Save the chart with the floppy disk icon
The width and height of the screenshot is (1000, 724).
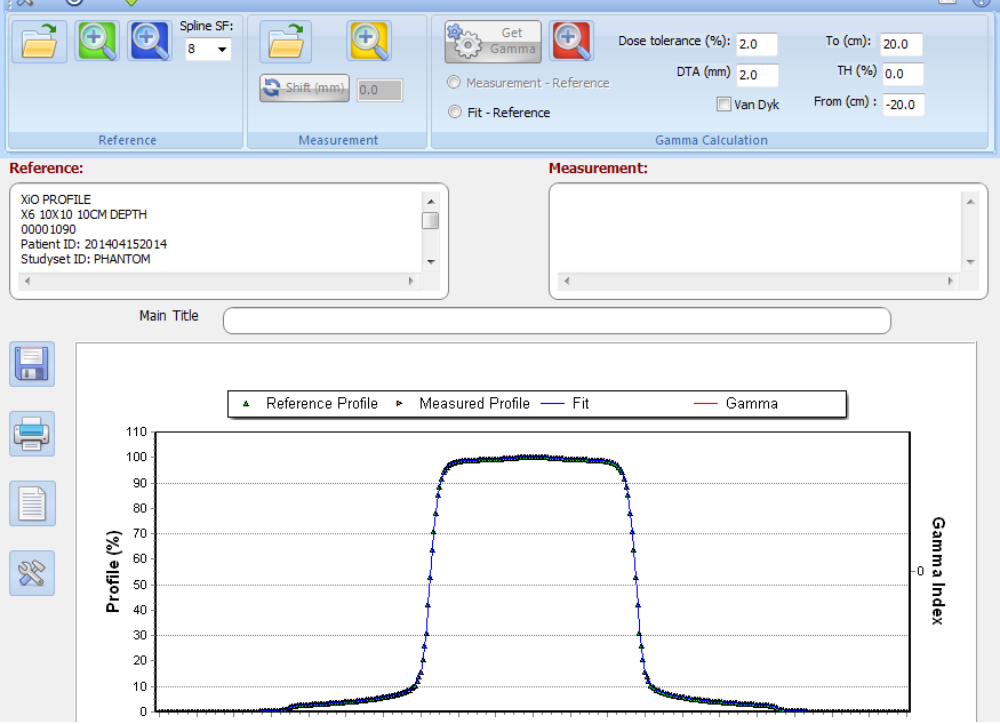(32, 364)
